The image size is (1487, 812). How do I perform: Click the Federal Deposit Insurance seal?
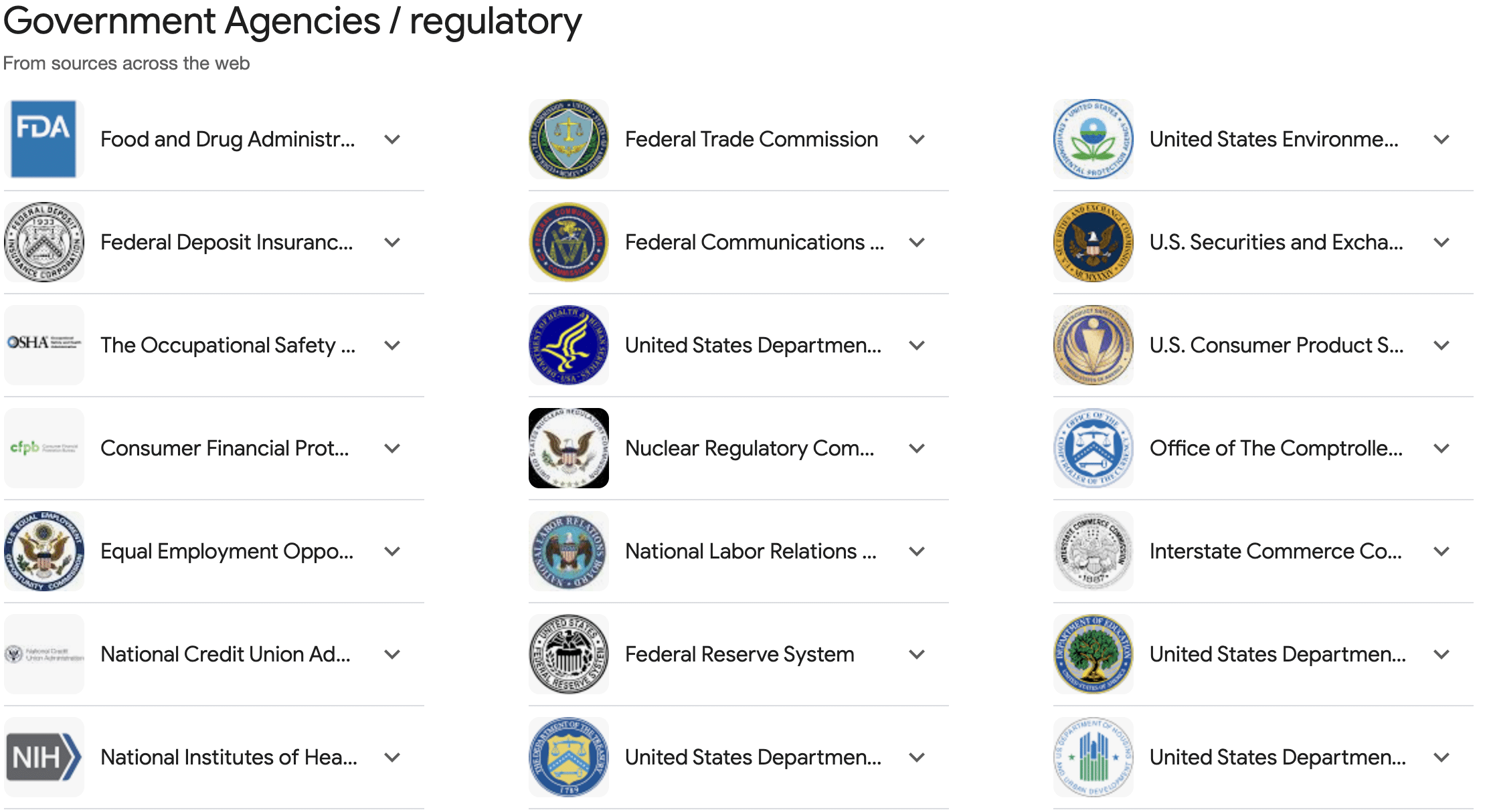44,242
